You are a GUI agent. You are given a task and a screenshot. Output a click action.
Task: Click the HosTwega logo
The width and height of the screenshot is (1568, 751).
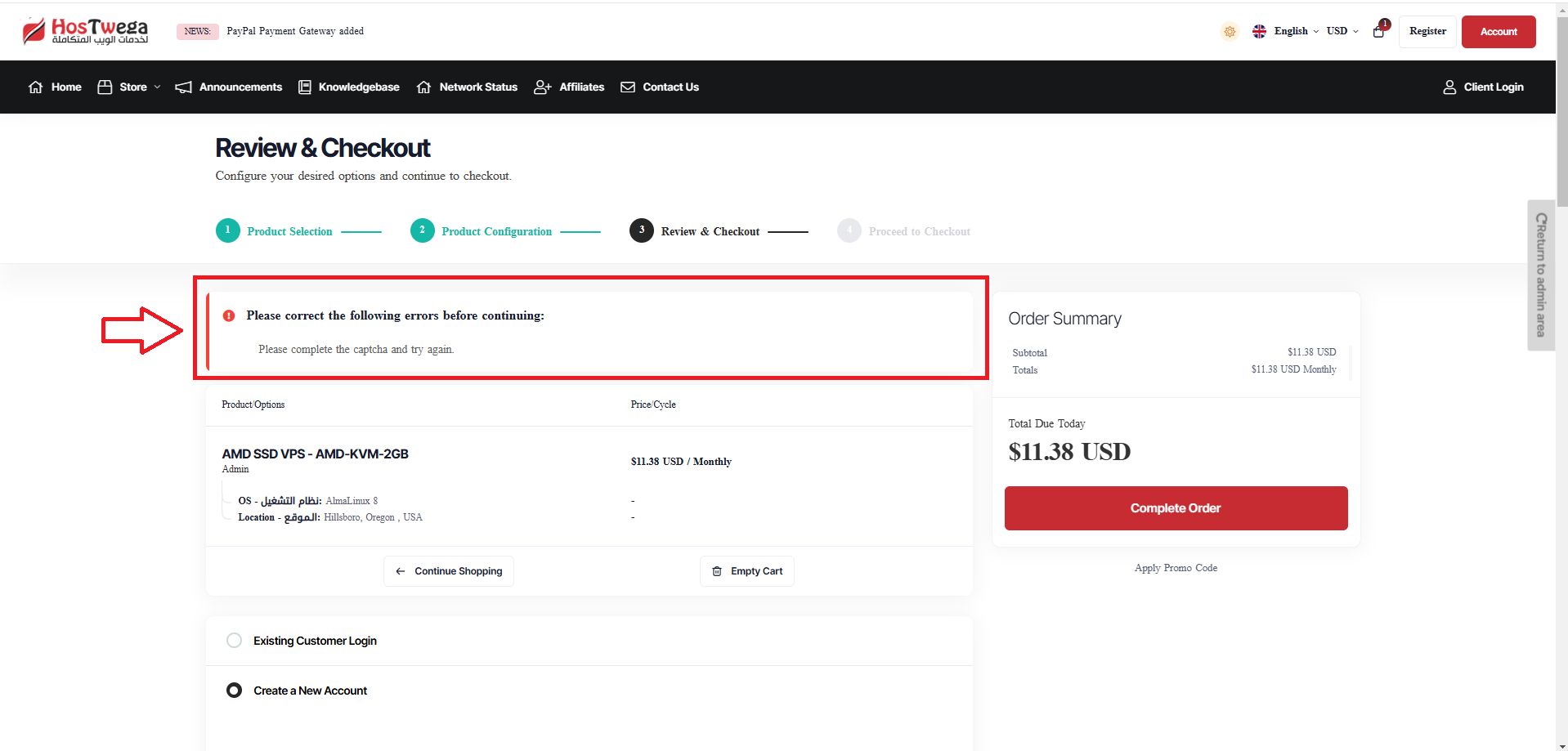click(x=85, y=31)
